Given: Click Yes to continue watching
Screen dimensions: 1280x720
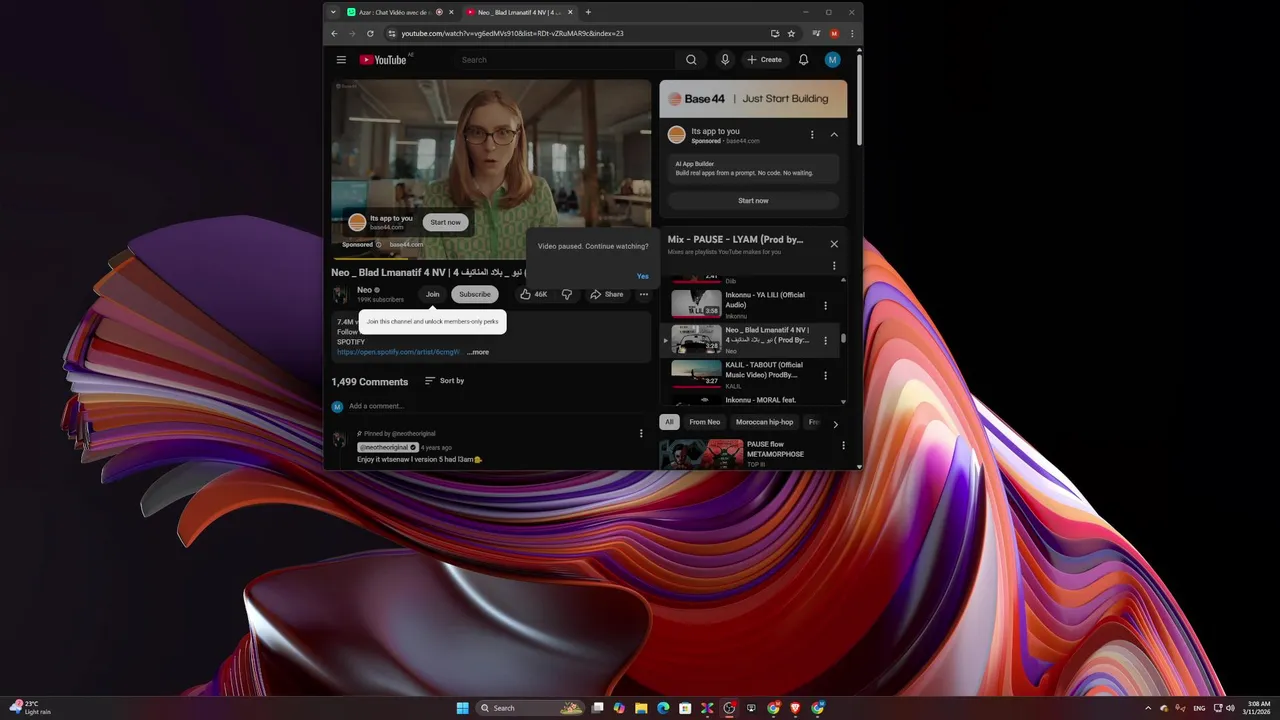Looking at the screenshot, I should pos(643,276).
